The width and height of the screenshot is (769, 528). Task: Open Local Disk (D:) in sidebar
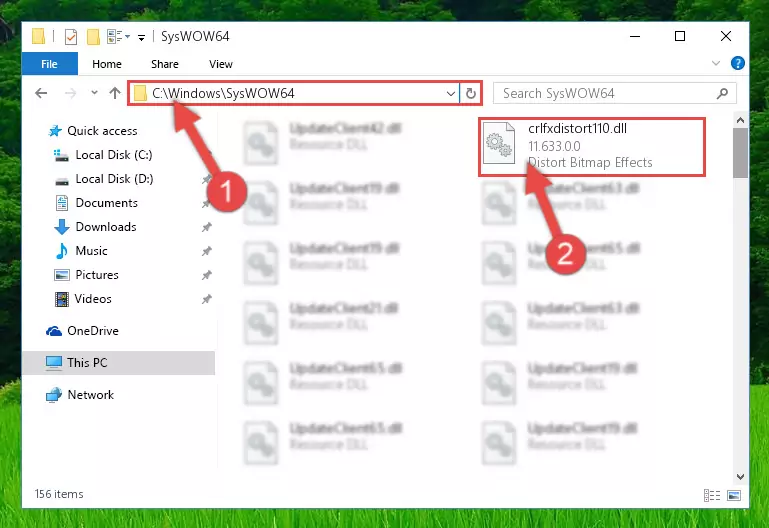[x=114, y=179]
